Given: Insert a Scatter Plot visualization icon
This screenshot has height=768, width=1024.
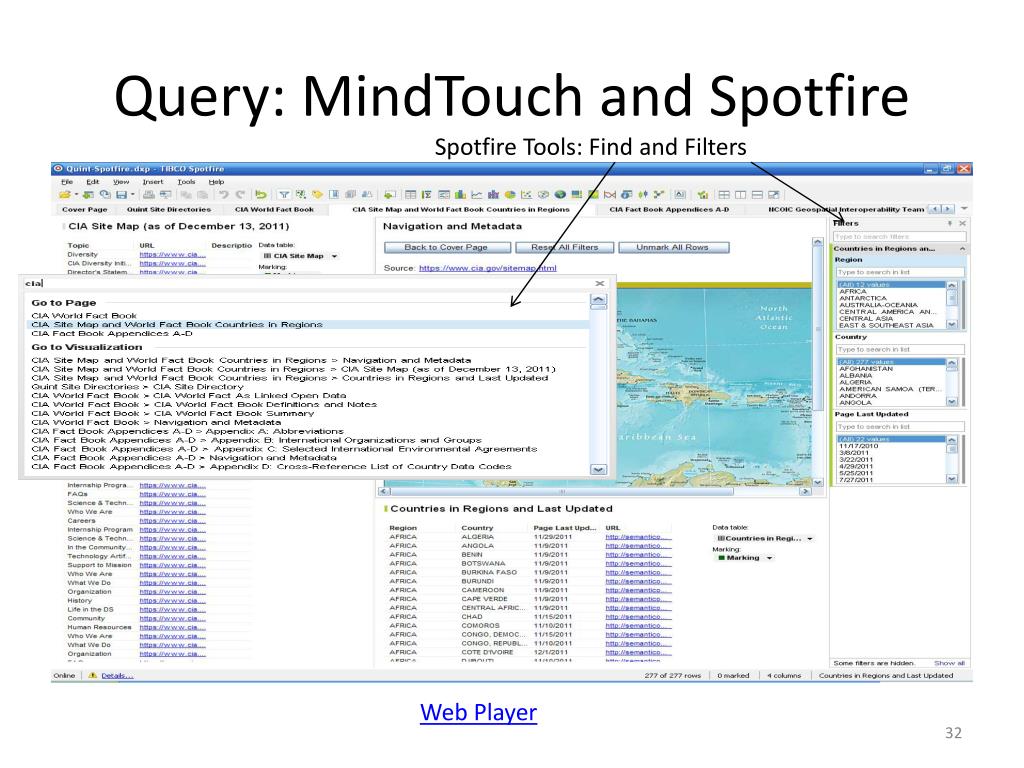Looking at the screenshot, I should click(527, 195).
